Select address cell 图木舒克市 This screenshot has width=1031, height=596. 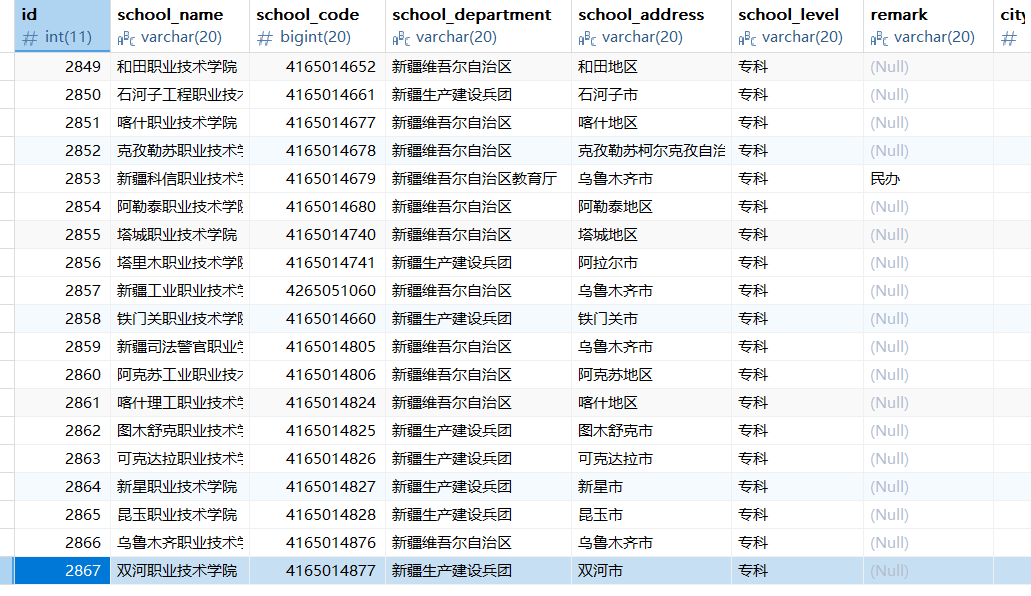tap(651, 430)
